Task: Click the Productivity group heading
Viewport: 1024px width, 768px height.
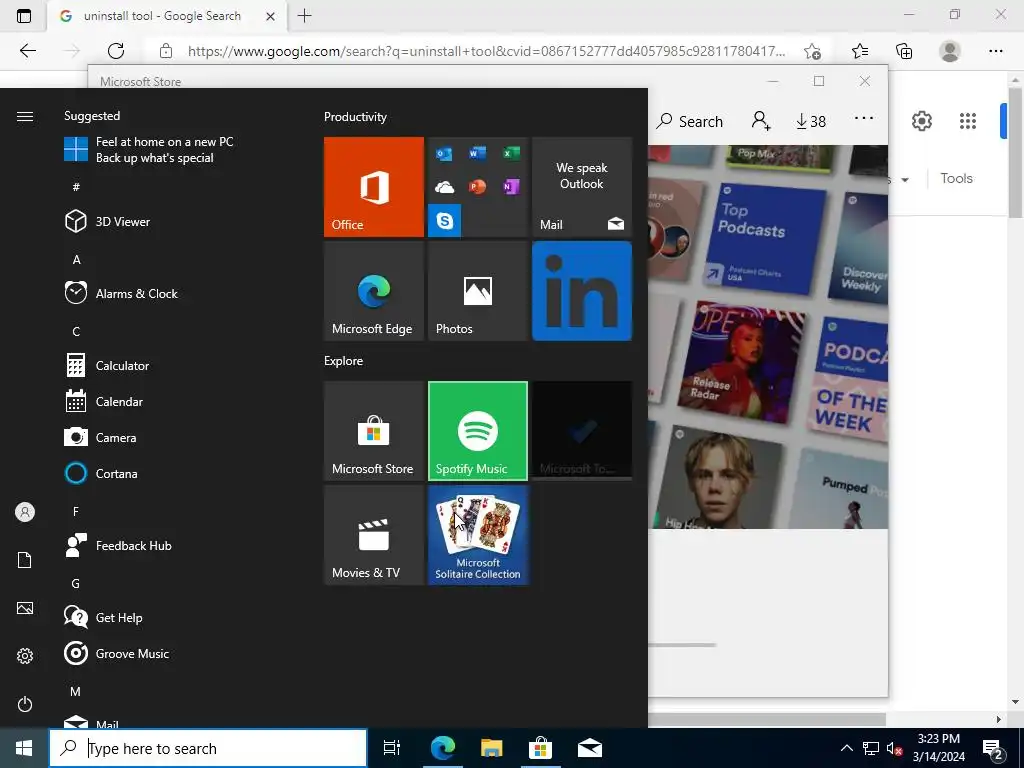Action: click(355, 117)
